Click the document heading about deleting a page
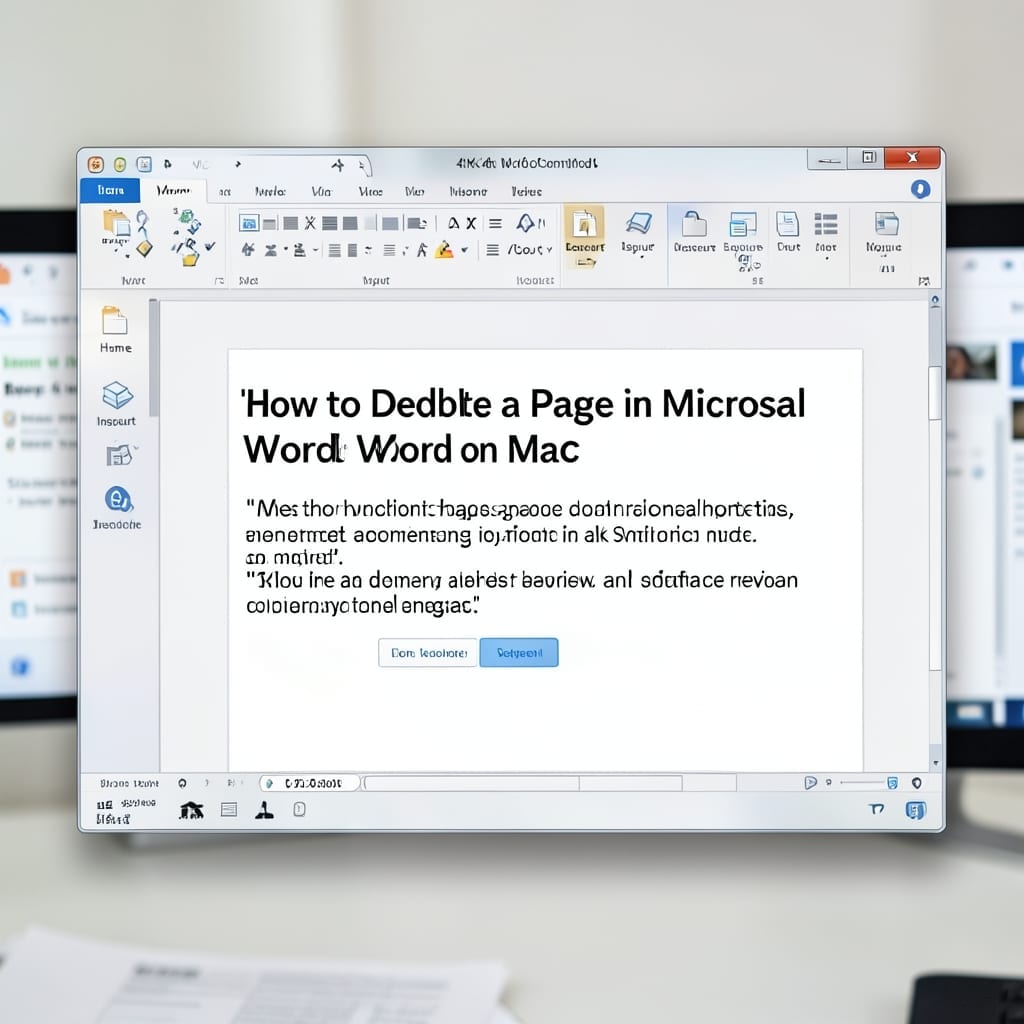The height and width of the screenshot is (1024, 1024). (524, 426)
